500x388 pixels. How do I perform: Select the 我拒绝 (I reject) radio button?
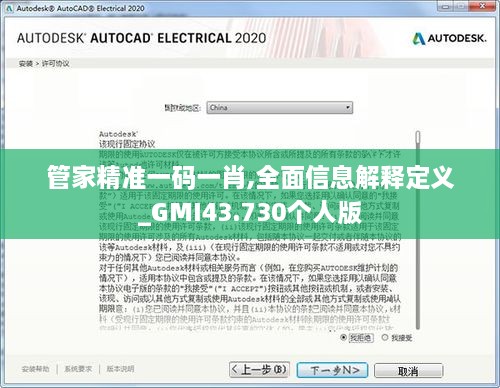pyautogui.click(x=344, y=338)
